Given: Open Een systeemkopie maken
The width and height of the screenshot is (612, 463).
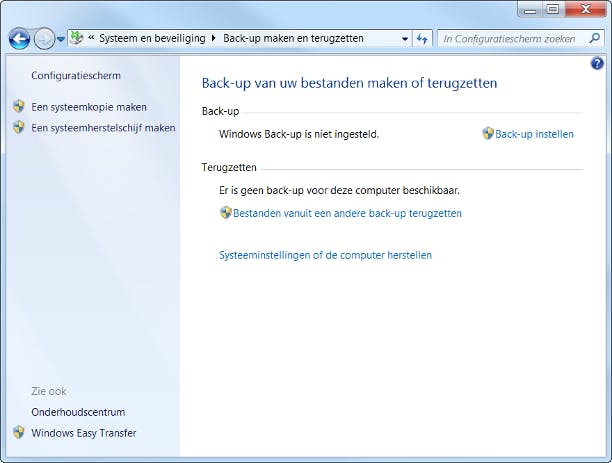Looking at the screenshot, I should [89, 107].
